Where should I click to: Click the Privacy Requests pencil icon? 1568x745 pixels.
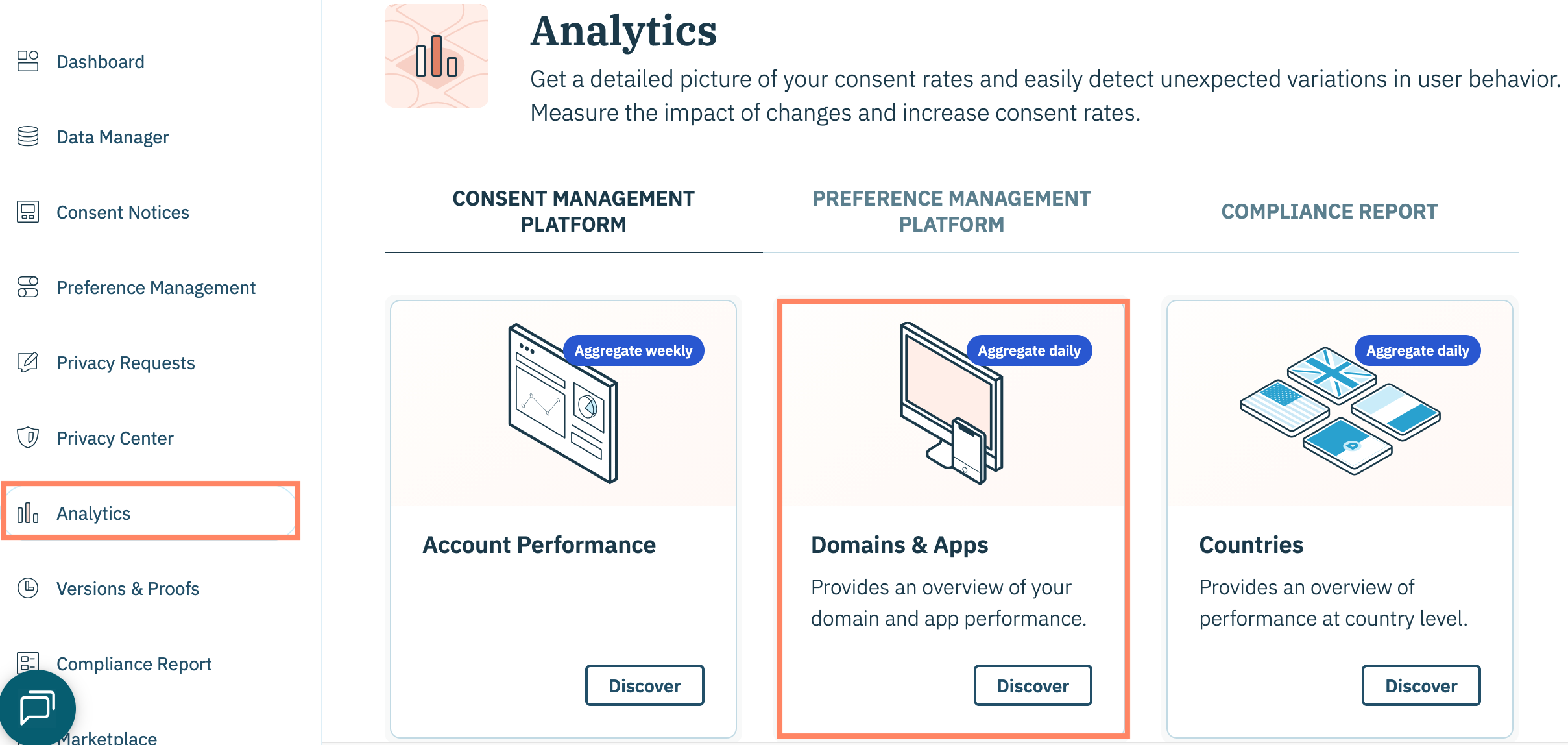coord(28,362)
